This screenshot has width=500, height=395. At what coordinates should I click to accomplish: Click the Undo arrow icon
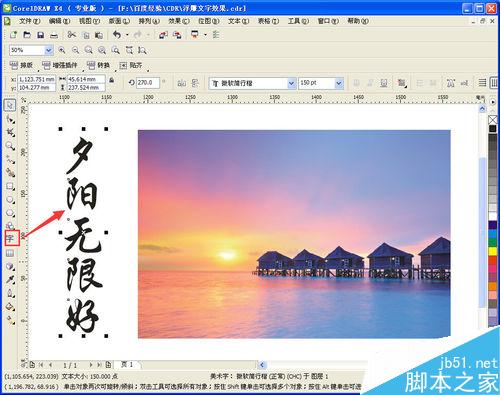tap(117, 35)
